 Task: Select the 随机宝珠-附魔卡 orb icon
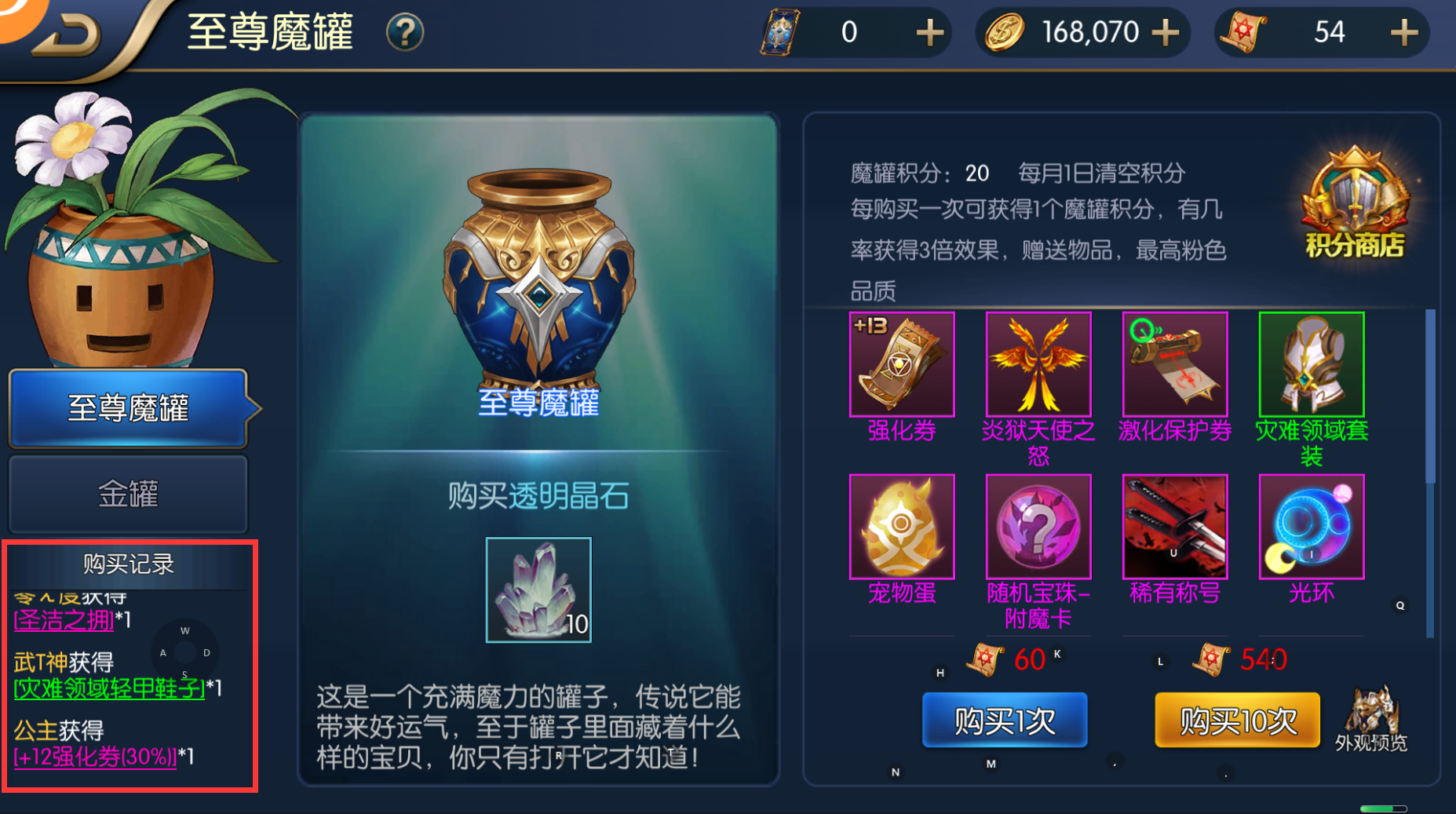pos(1038,527)
